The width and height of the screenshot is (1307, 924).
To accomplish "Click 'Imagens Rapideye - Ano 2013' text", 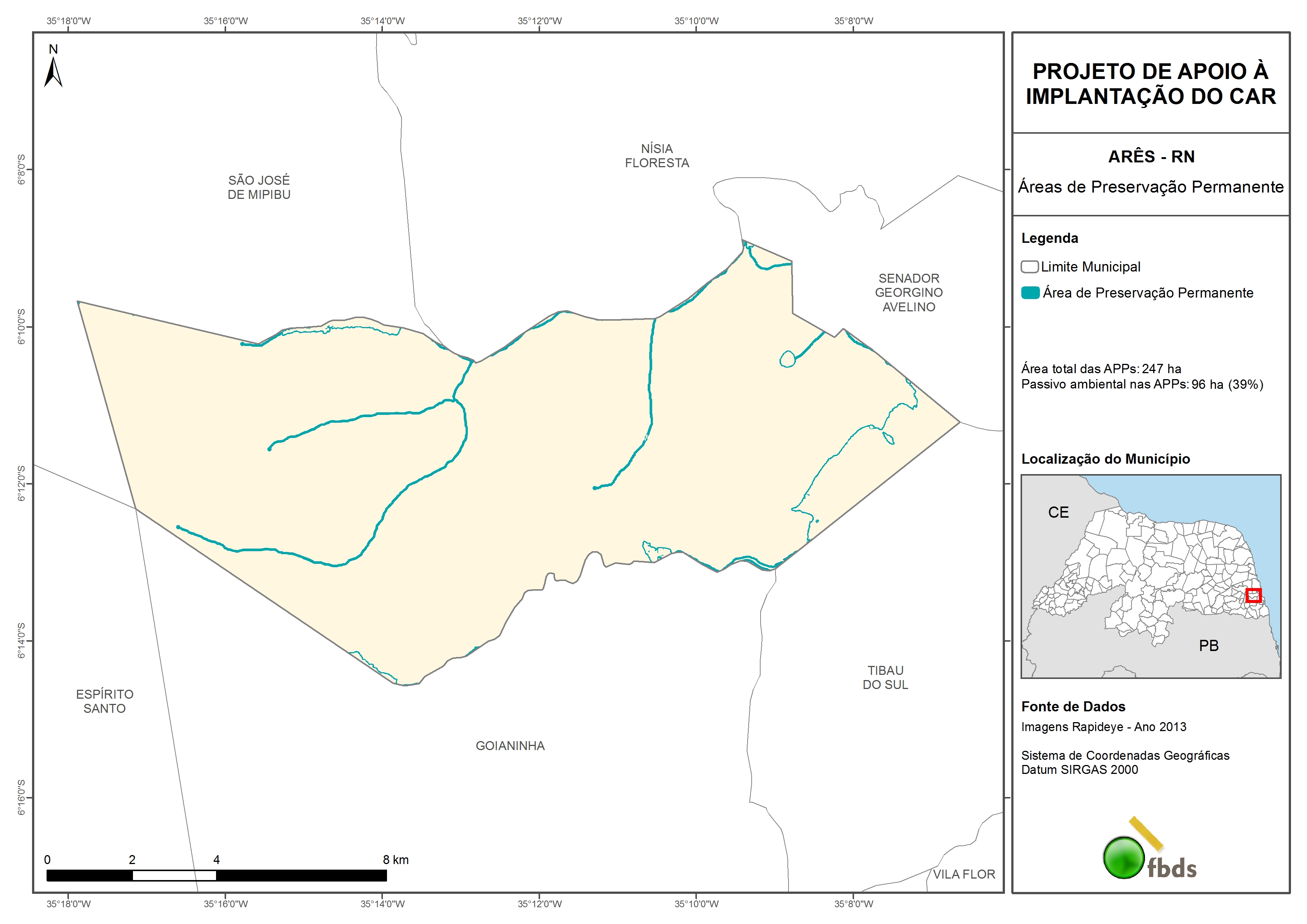I will 1104,727.
